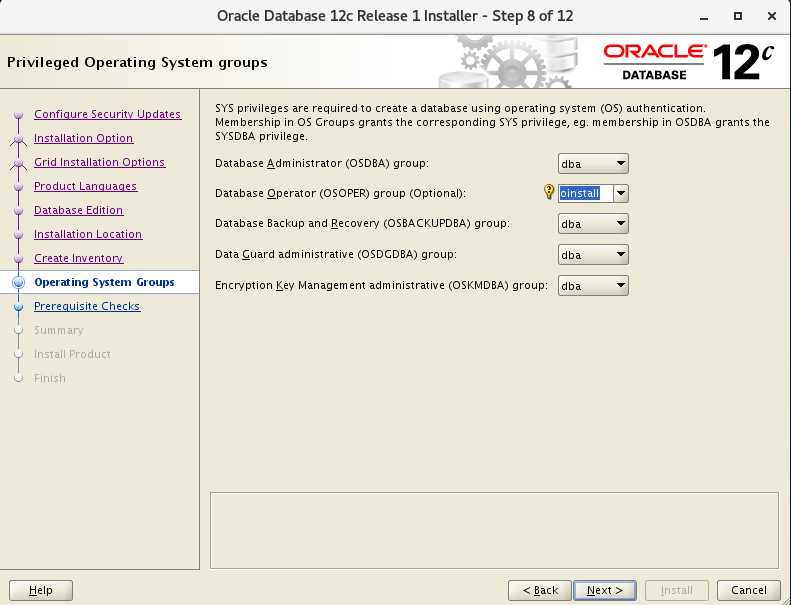Cancel the installer
Viewport: 791px width, 605px height.
749,590
